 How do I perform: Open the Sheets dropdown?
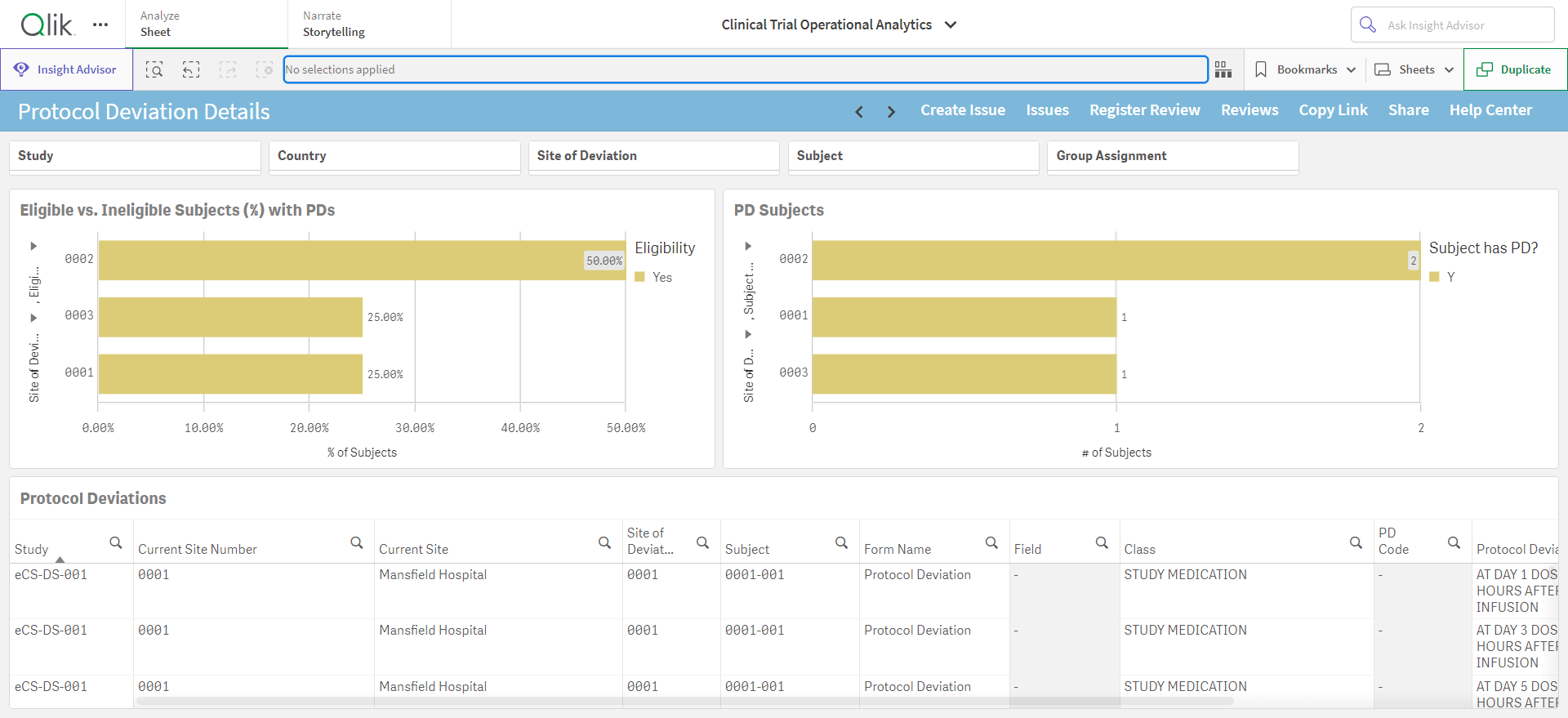pos(1414,69)
